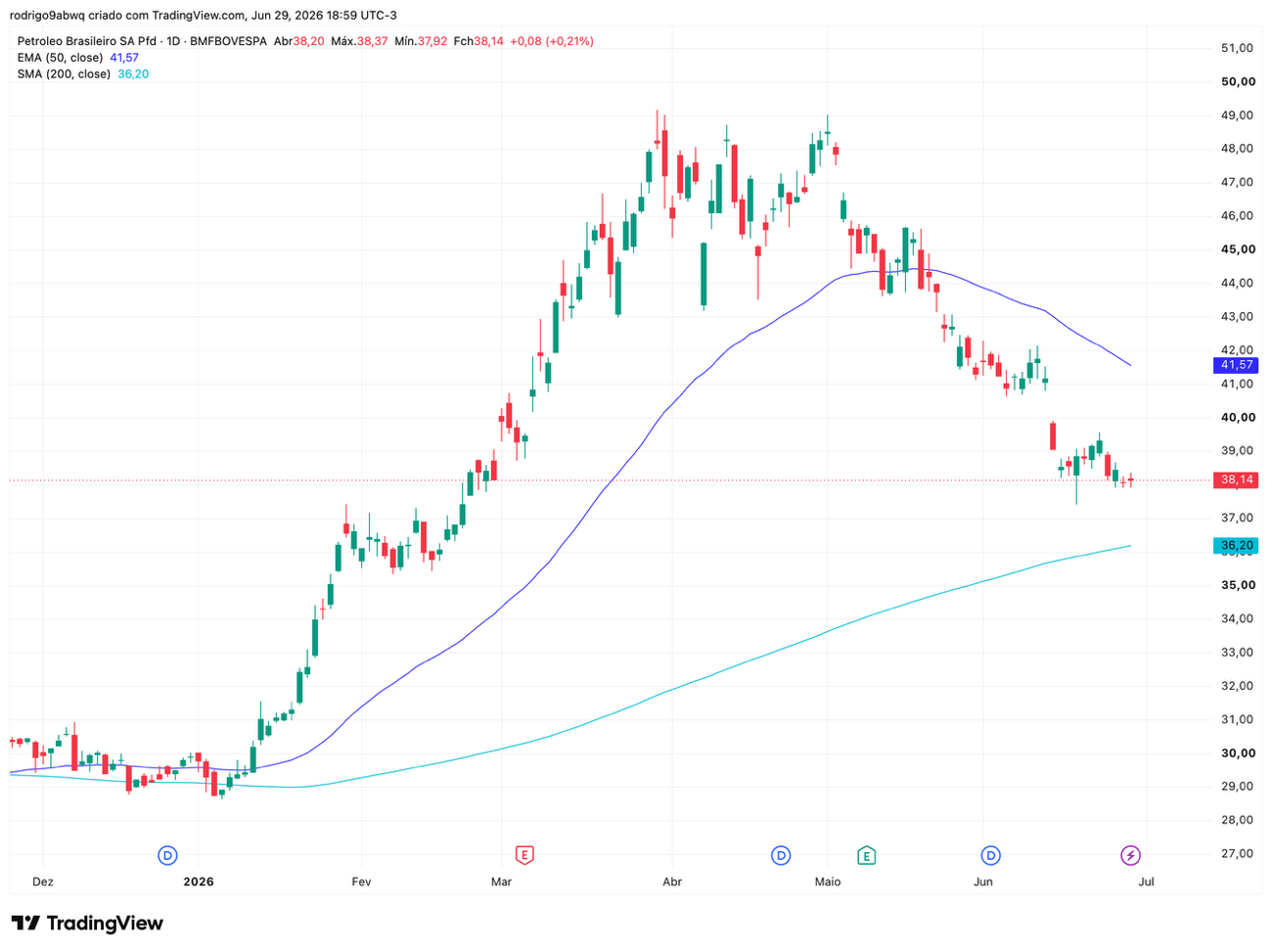Click the dividend D marker near Jun
1272x952 pixels.
[991, 856]
